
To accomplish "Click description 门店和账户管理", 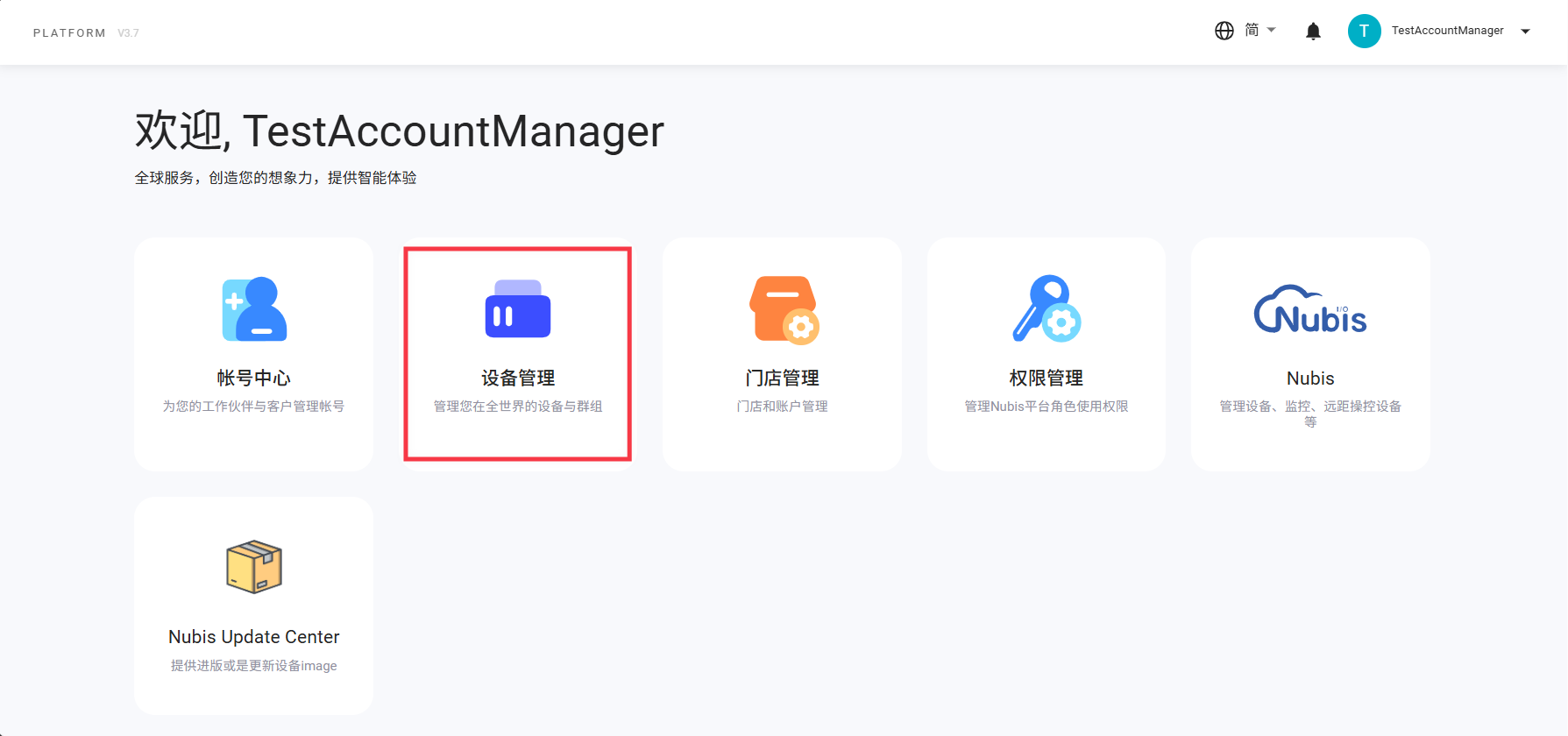I will [x=783, y=407].
